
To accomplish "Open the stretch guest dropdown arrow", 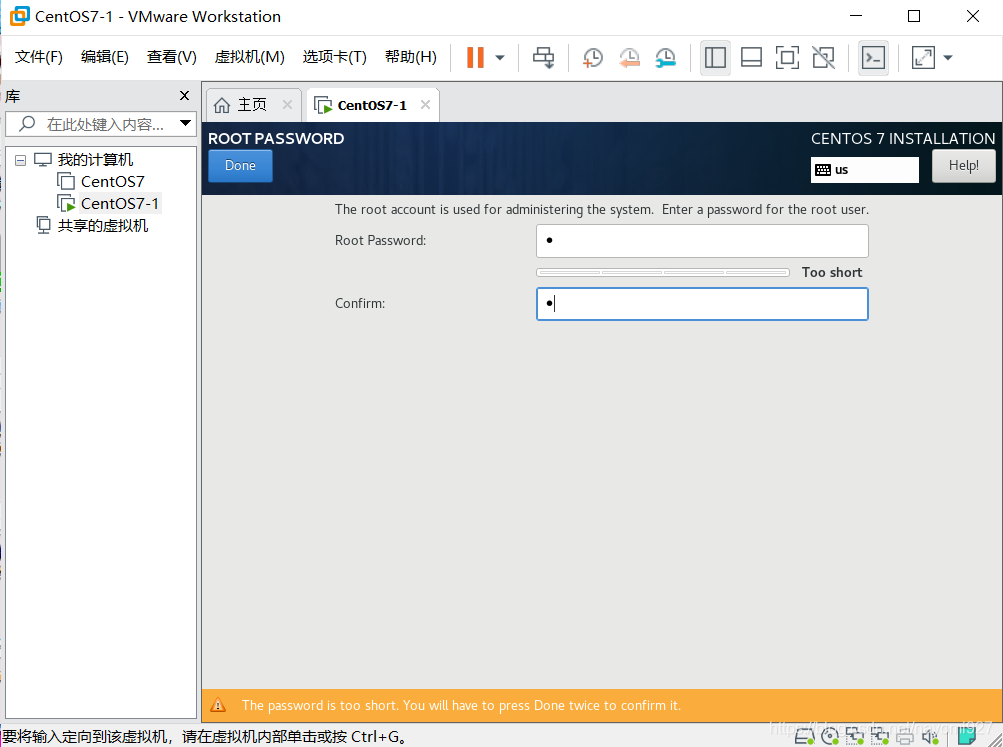I will tap(948, 58).
